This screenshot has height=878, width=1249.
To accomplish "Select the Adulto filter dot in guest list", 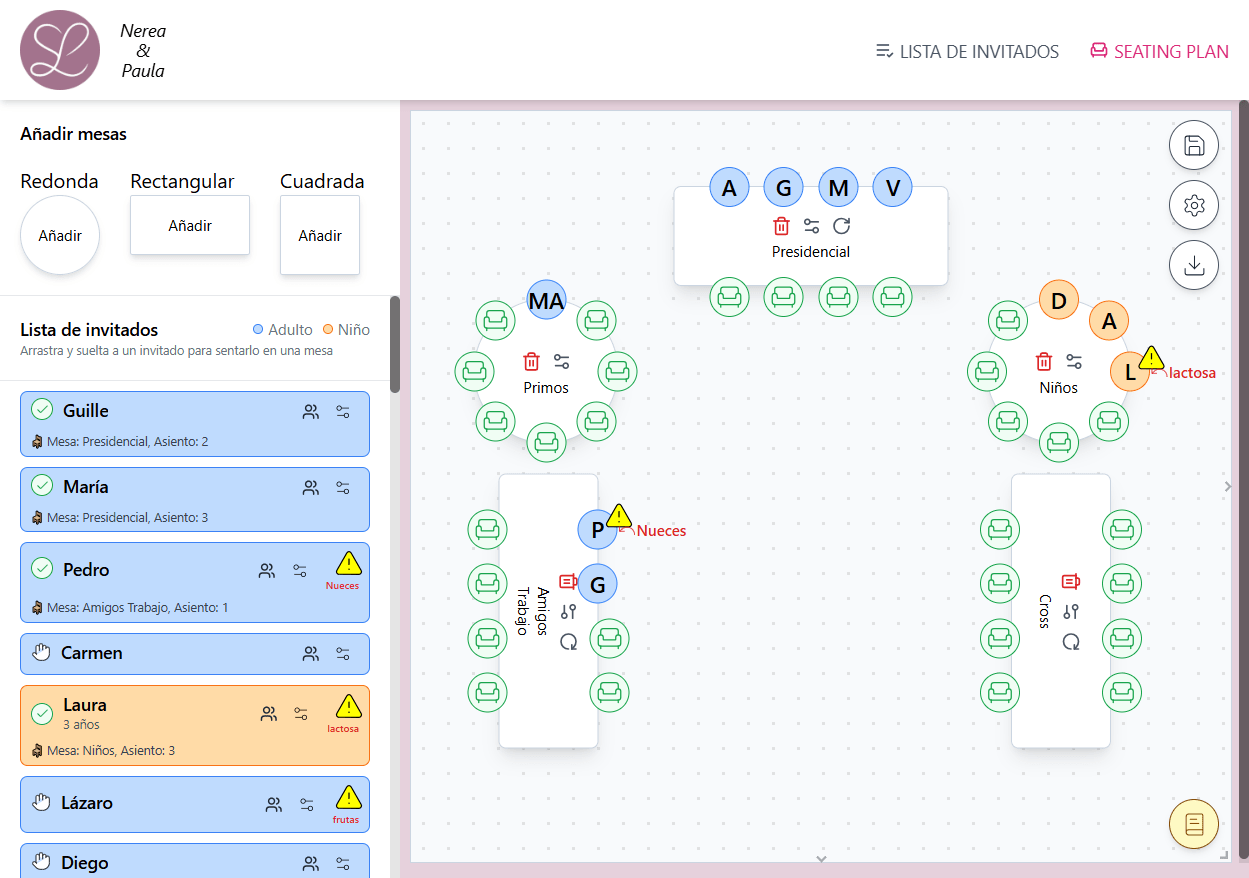I will pyautogui.click(x=258, y=329).
